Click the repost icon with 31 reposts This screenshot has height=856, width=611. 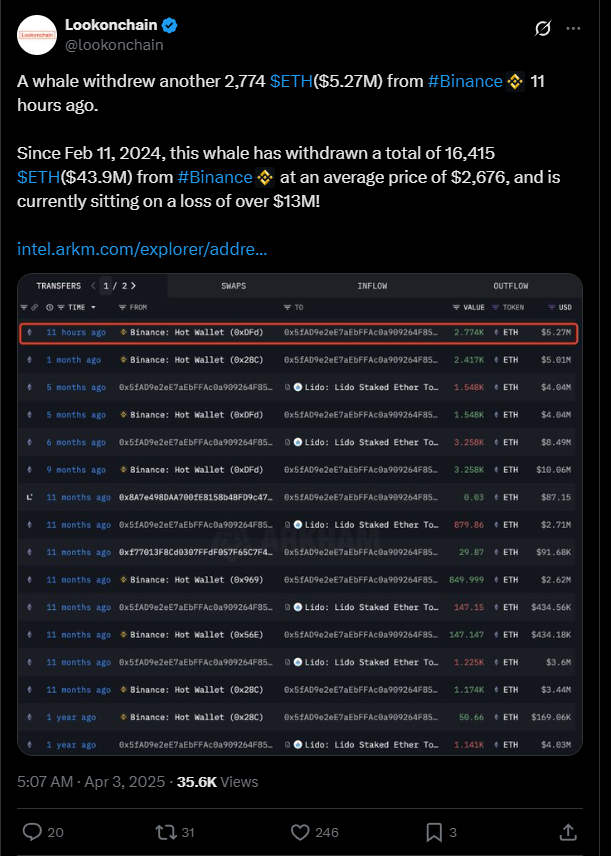[165, 832]
